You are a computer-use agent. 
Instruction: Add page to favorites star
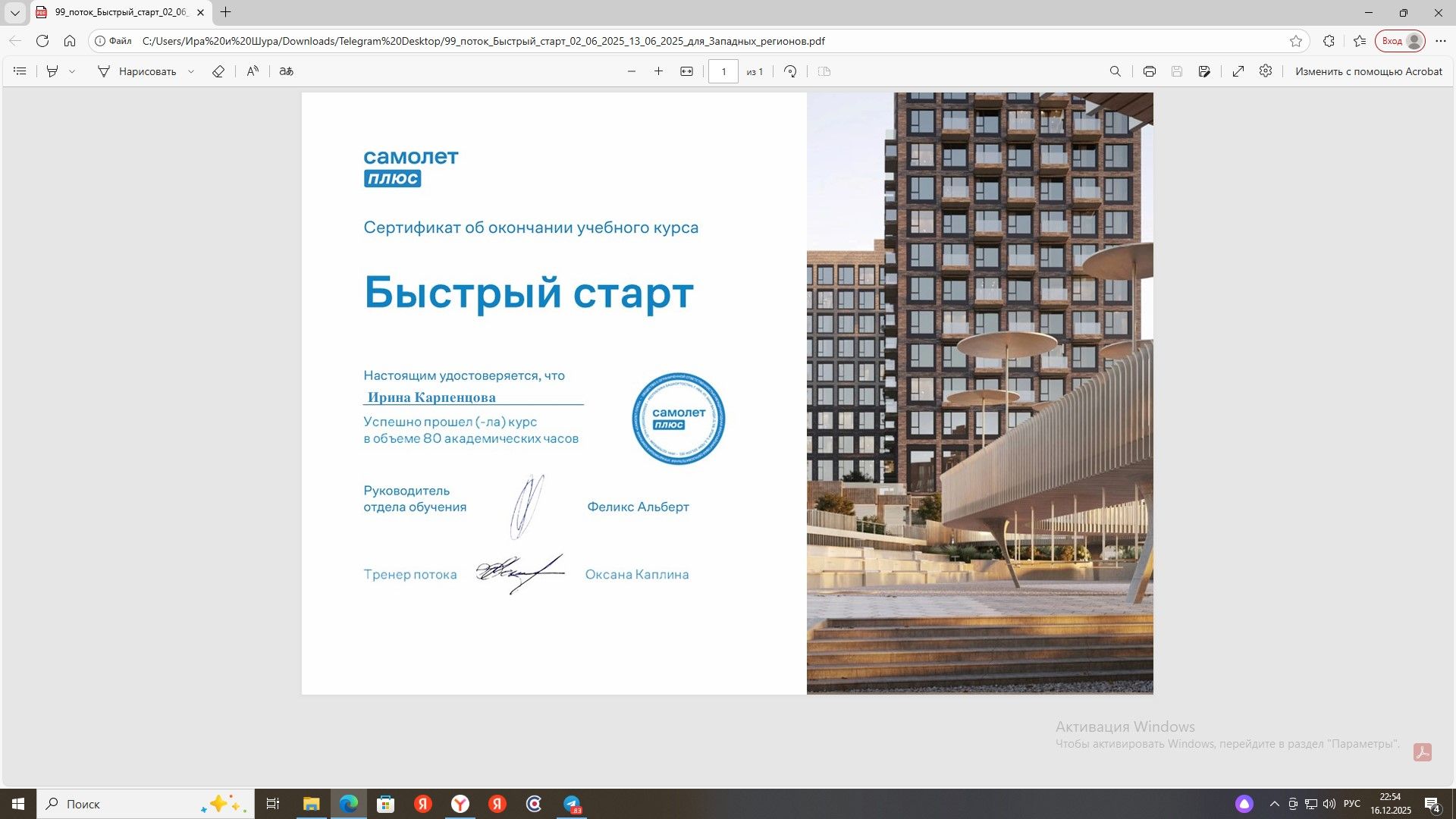tap(1296, 41)
